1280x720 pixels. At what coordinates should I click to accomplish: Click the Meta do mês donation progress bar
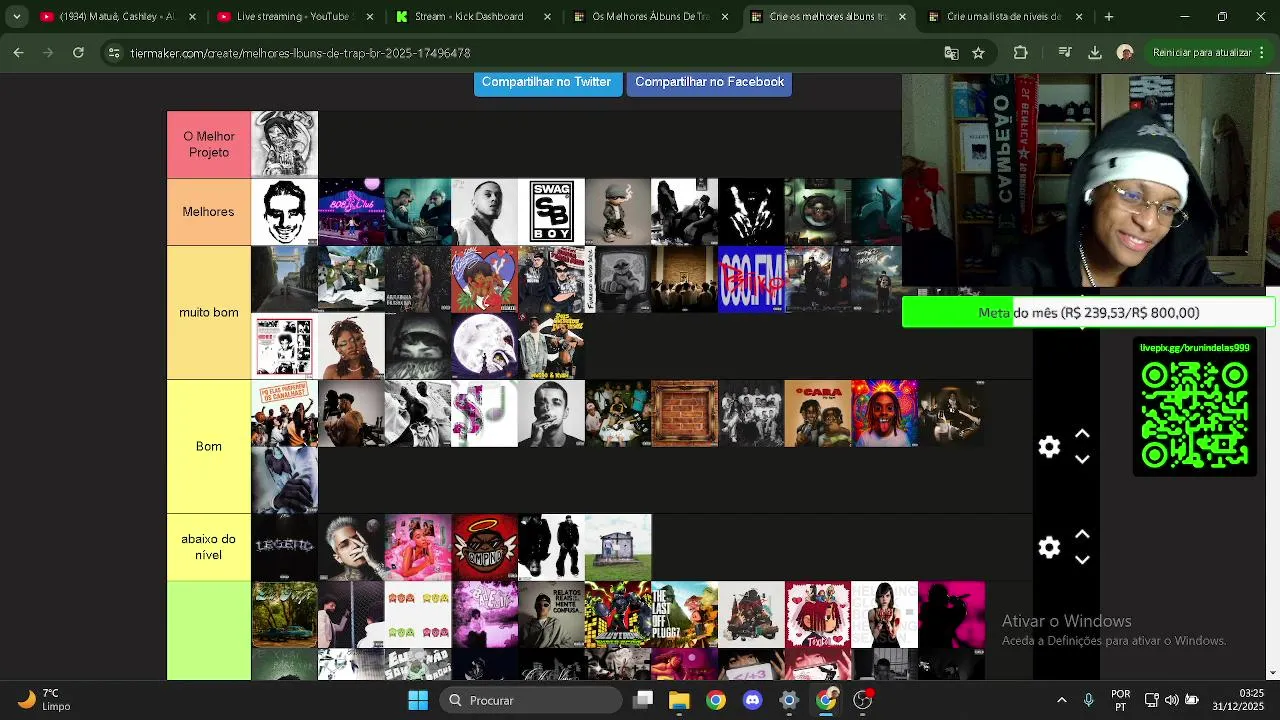1088,312
